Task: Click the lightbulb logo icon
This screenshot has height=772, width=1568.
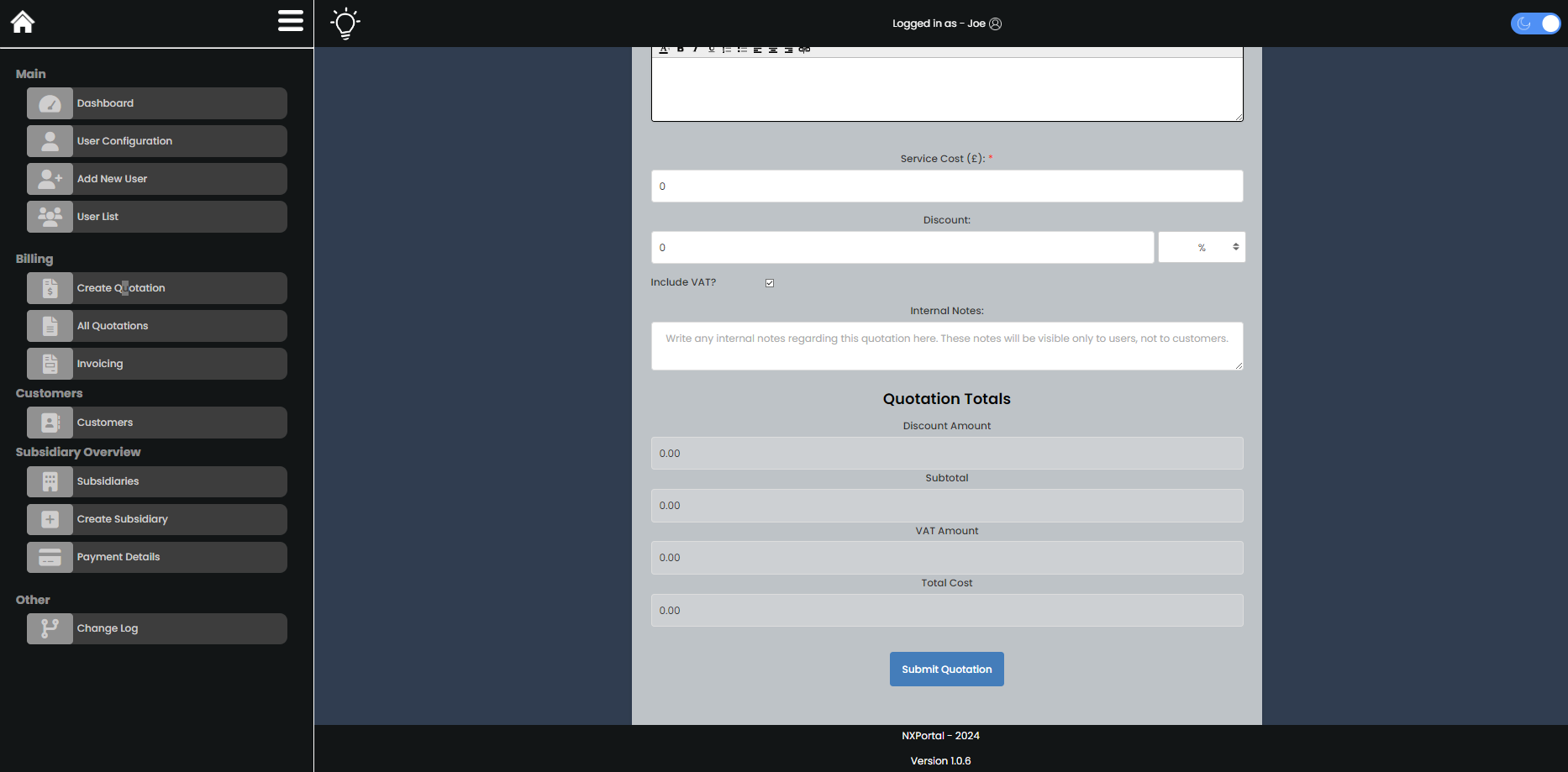Action: pyautogui.click(x=345, y=24)
